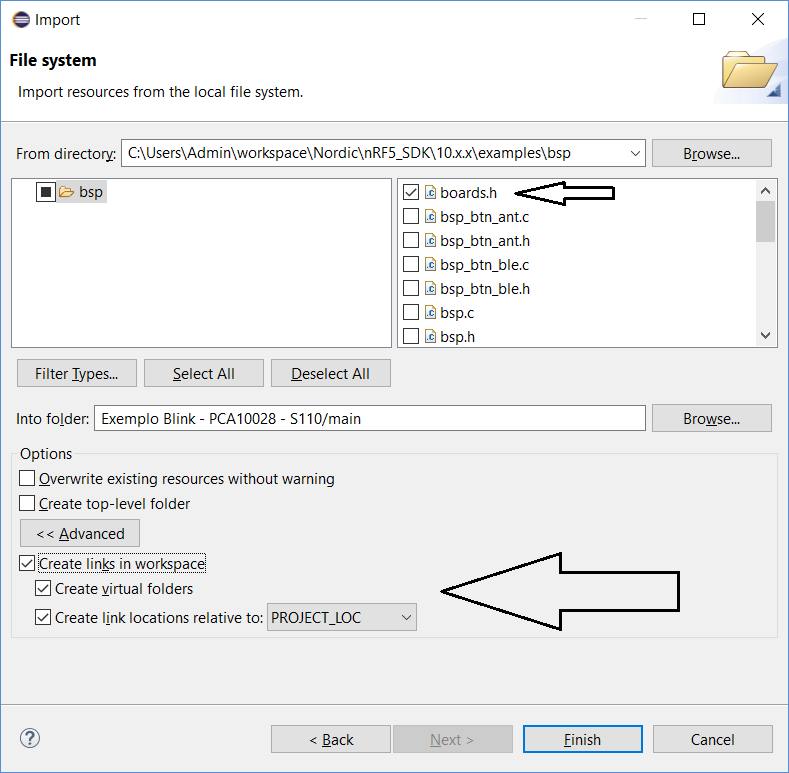
Task: Click the Select All button
Action: pyautogui.click(x=204, y=373)
